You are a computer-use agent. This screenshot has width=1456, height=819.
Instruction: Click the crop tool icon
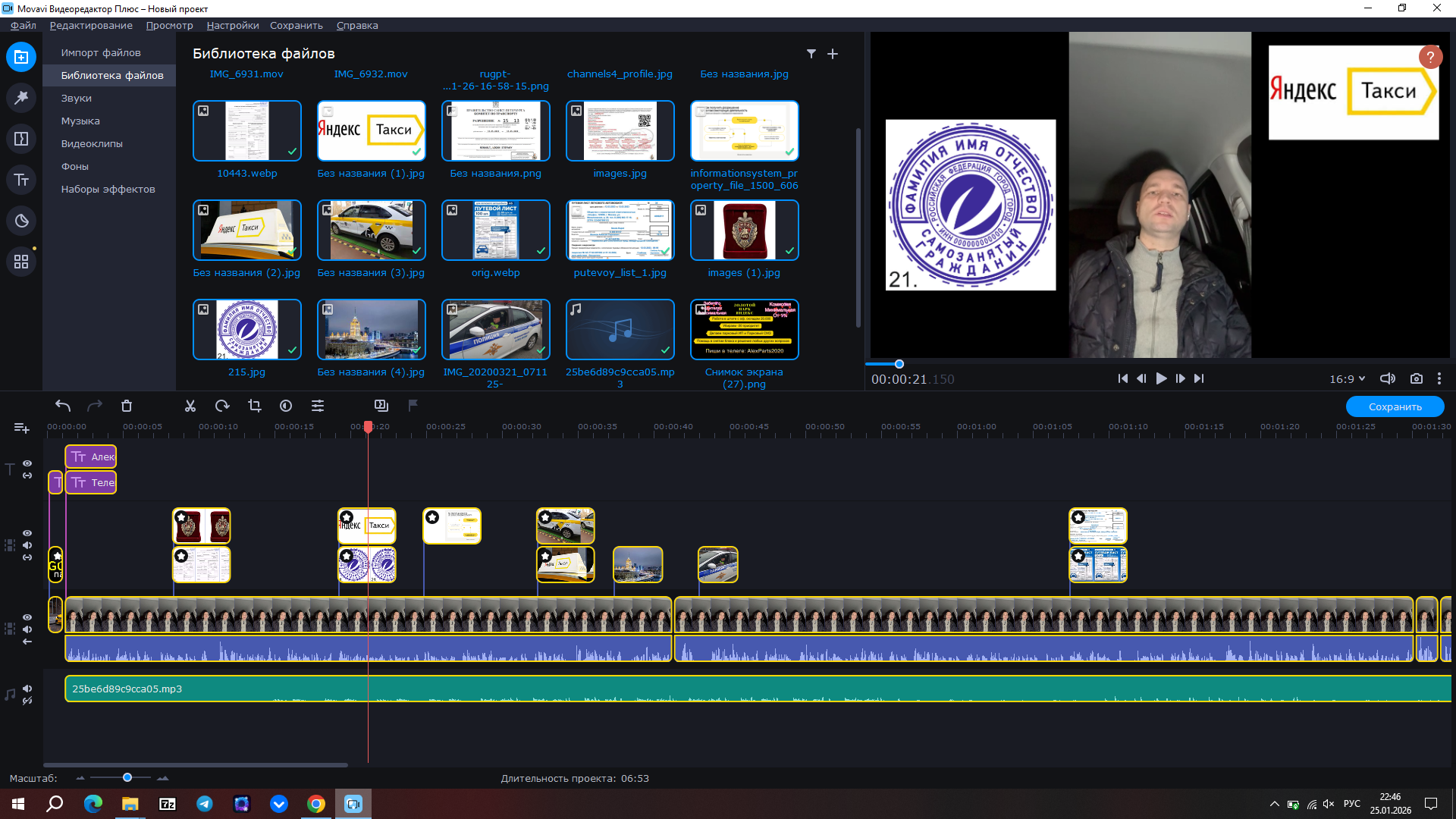pyautogui.click(x=254, y=406)
